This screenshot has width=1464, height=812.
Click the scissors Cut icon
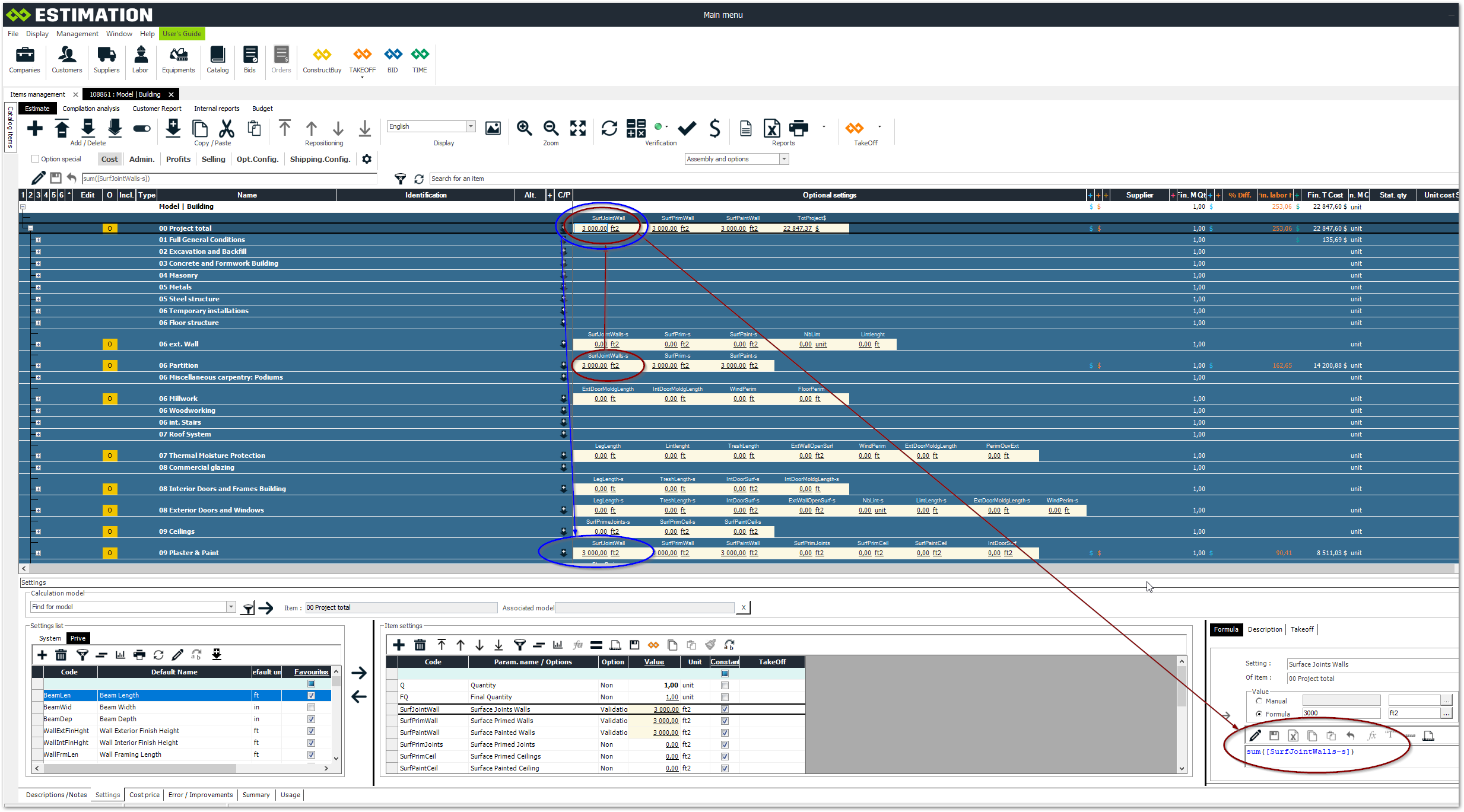[226, 128]
